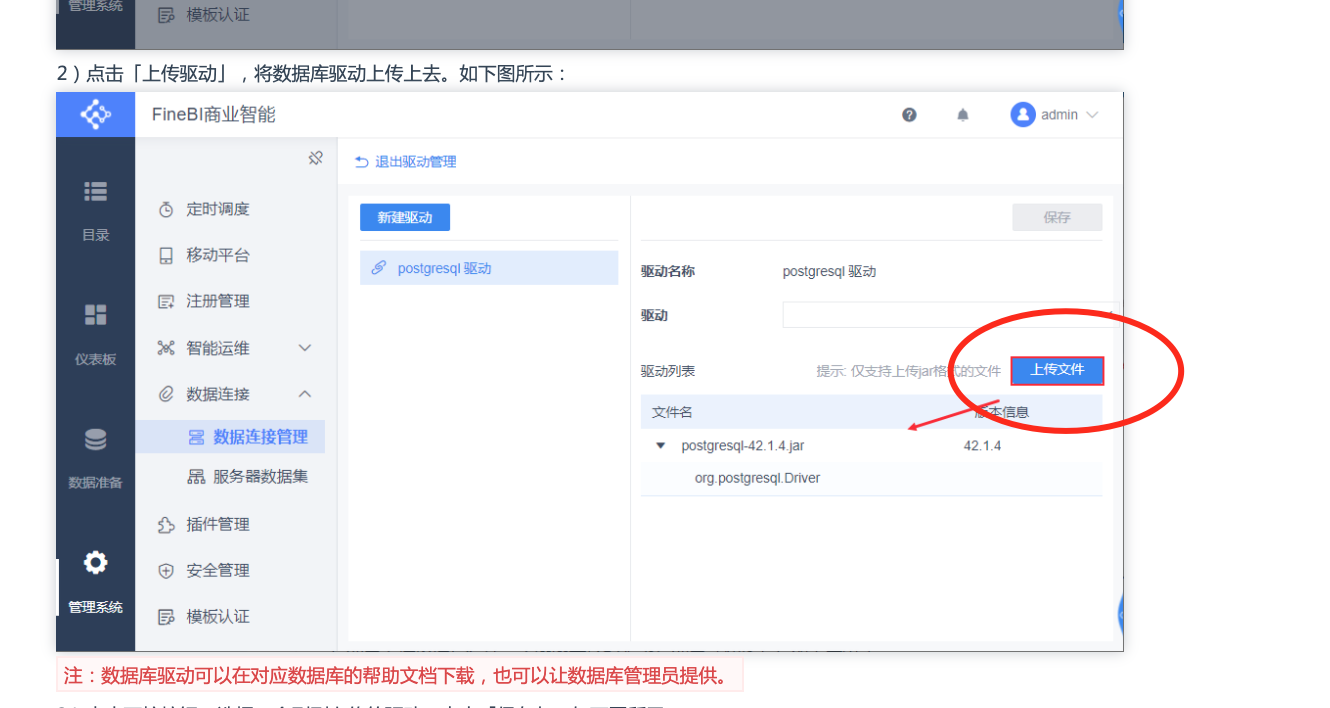Click the link icon beside postgresql 驱动

point(379,268)
